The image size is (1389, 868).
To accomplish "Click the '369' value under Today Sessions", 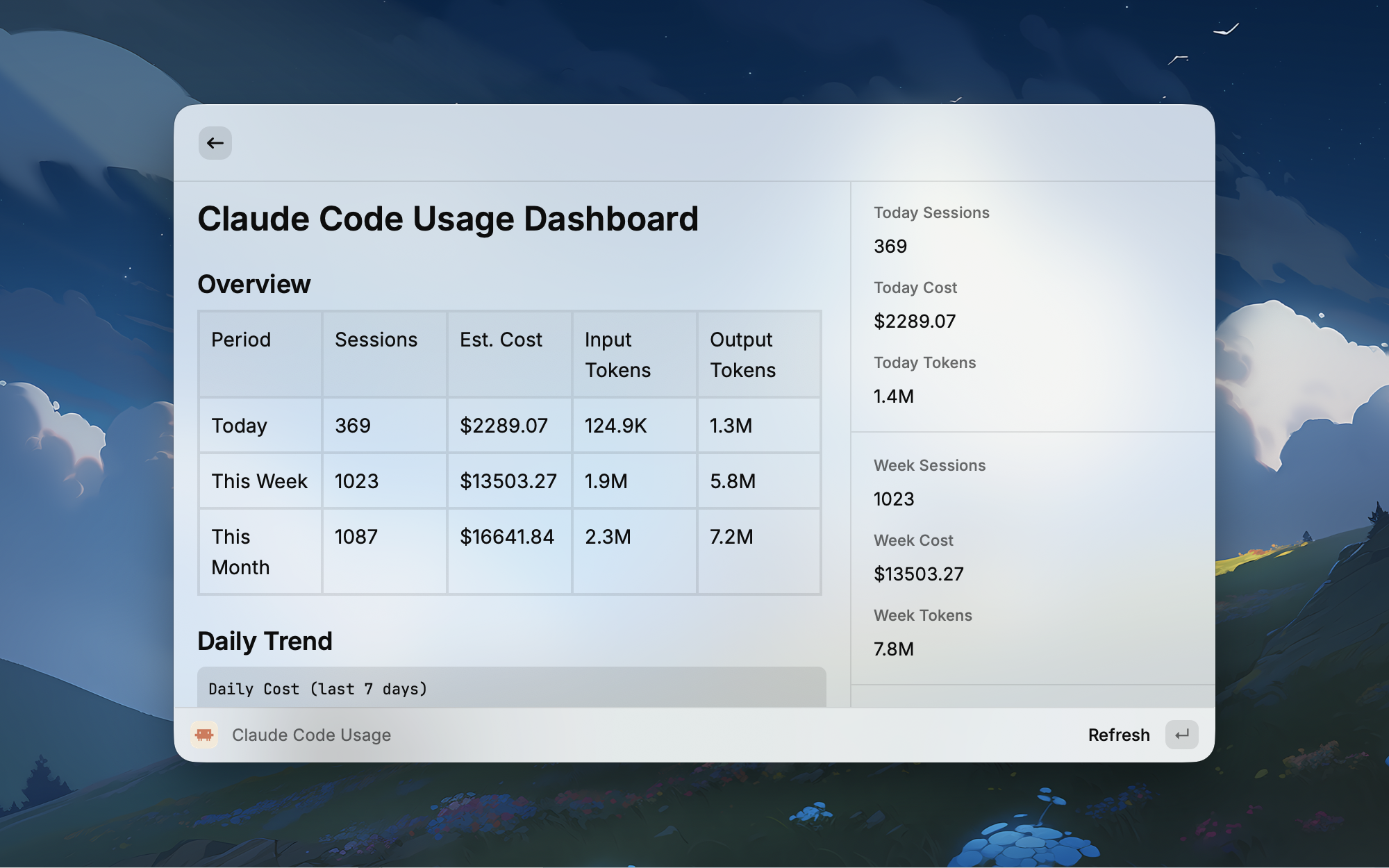I will pos(890,247).
